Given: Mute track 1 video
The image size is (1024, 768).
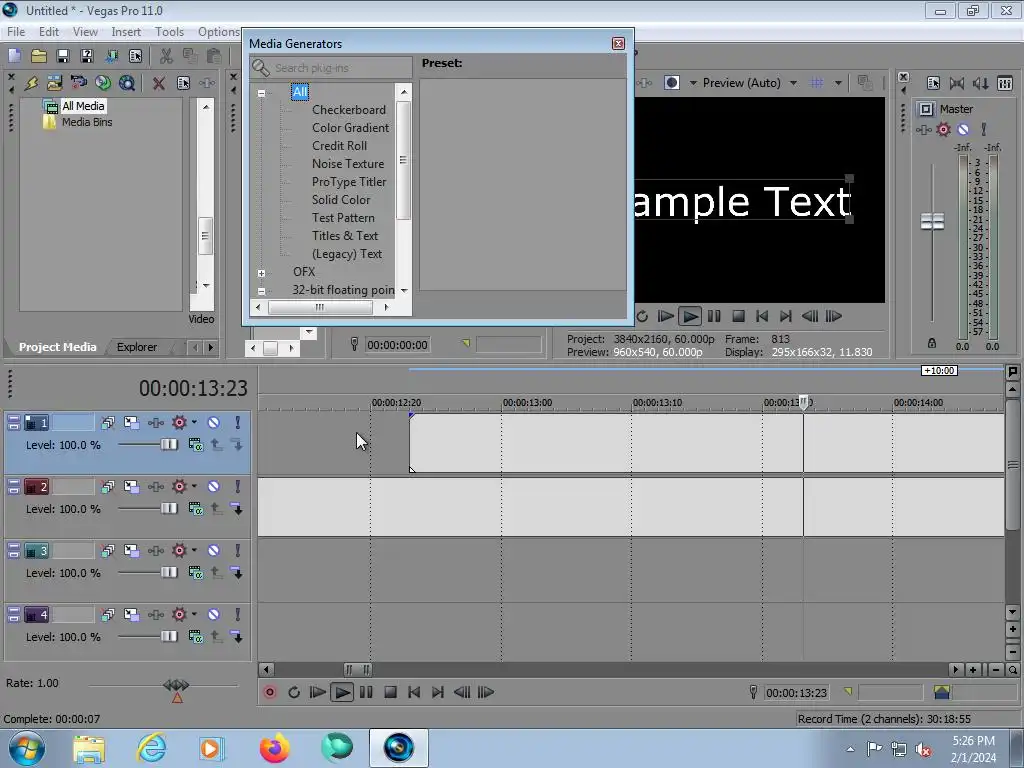Looking at the screenshot, I should click(214, 423).
